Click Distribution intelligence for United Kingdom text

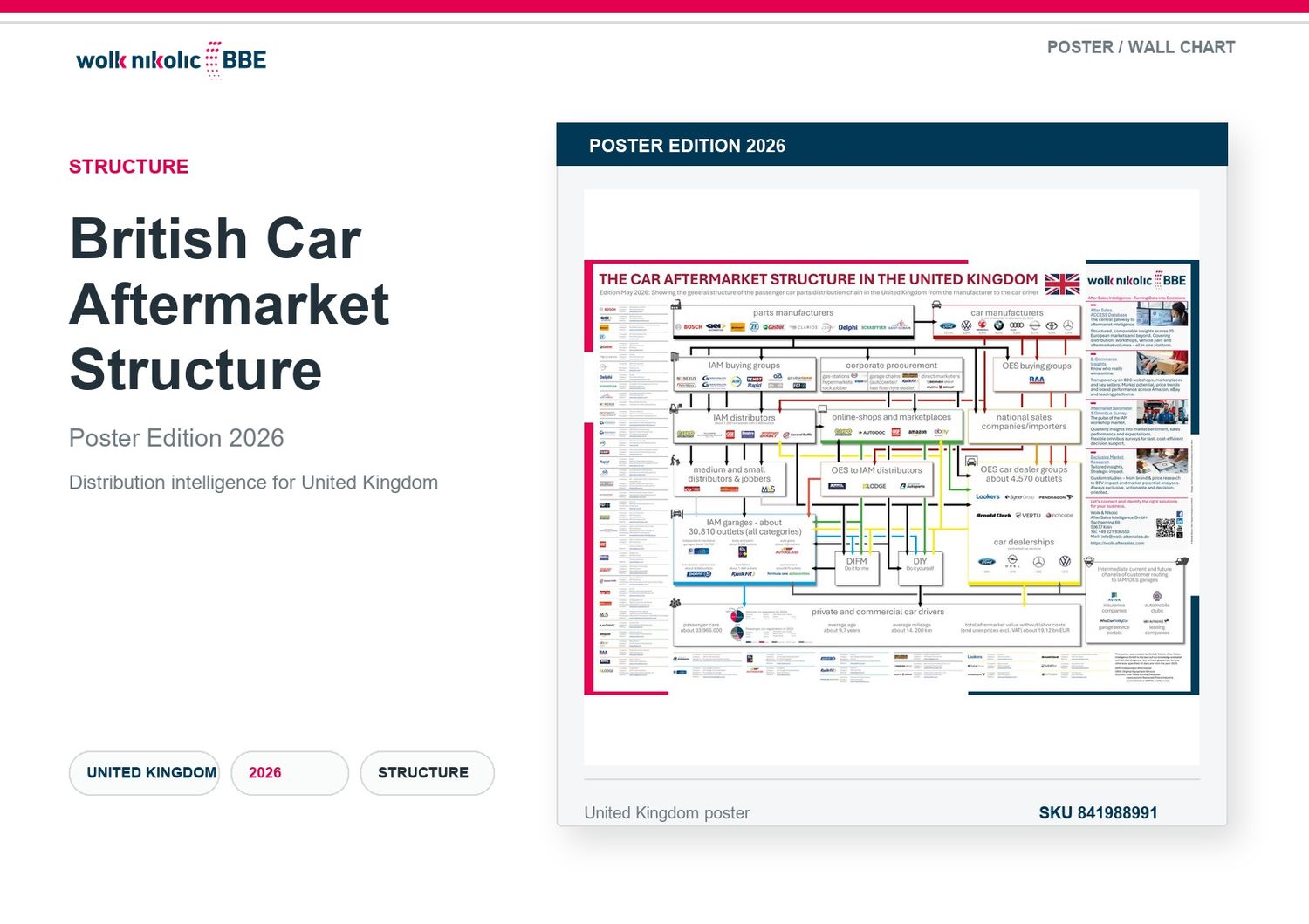point(253,483)
